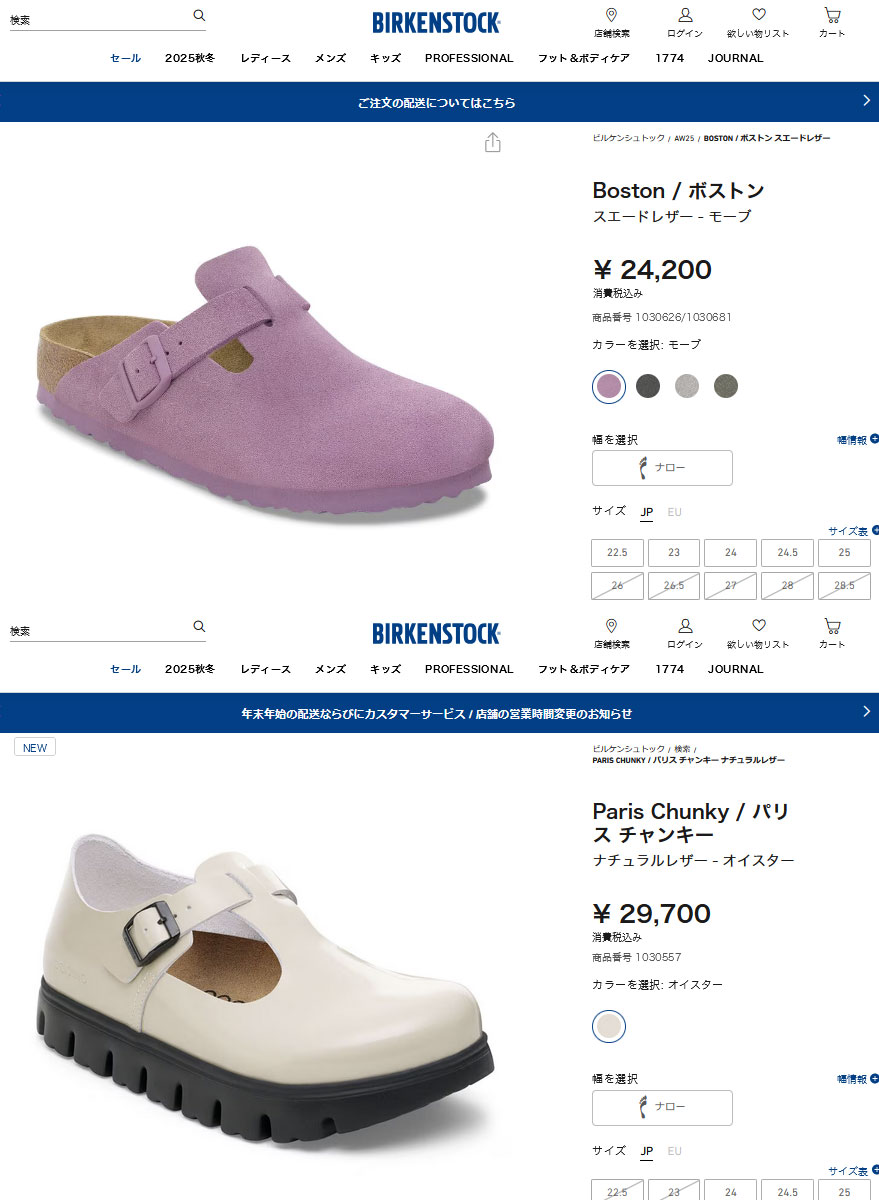Go to the JOURNAL section

coord(735,58)
